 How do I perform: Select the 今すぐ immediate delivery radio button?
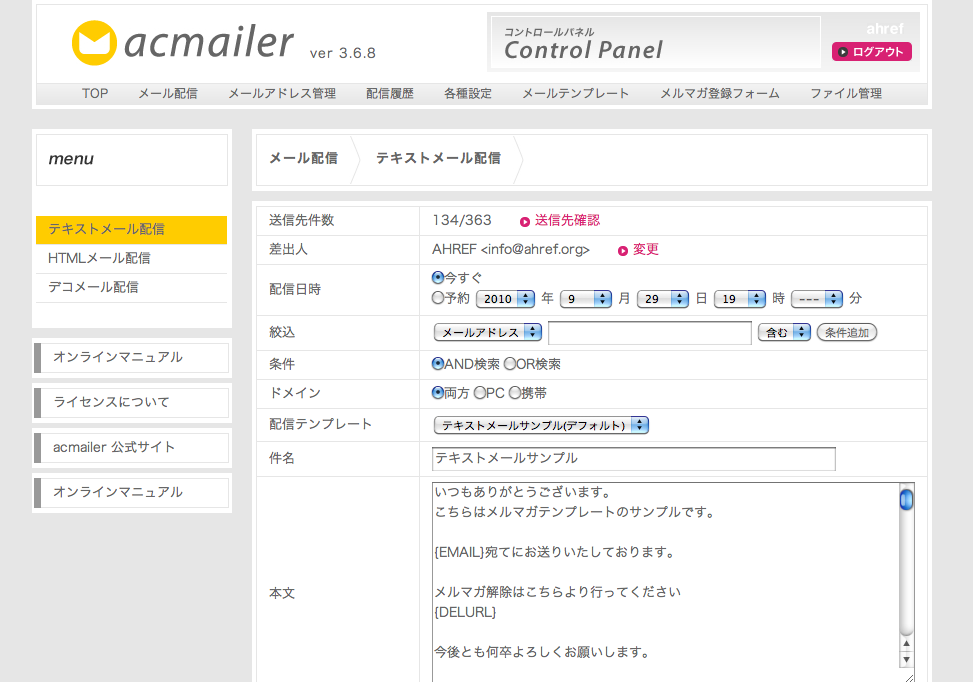tap(438, 277)
